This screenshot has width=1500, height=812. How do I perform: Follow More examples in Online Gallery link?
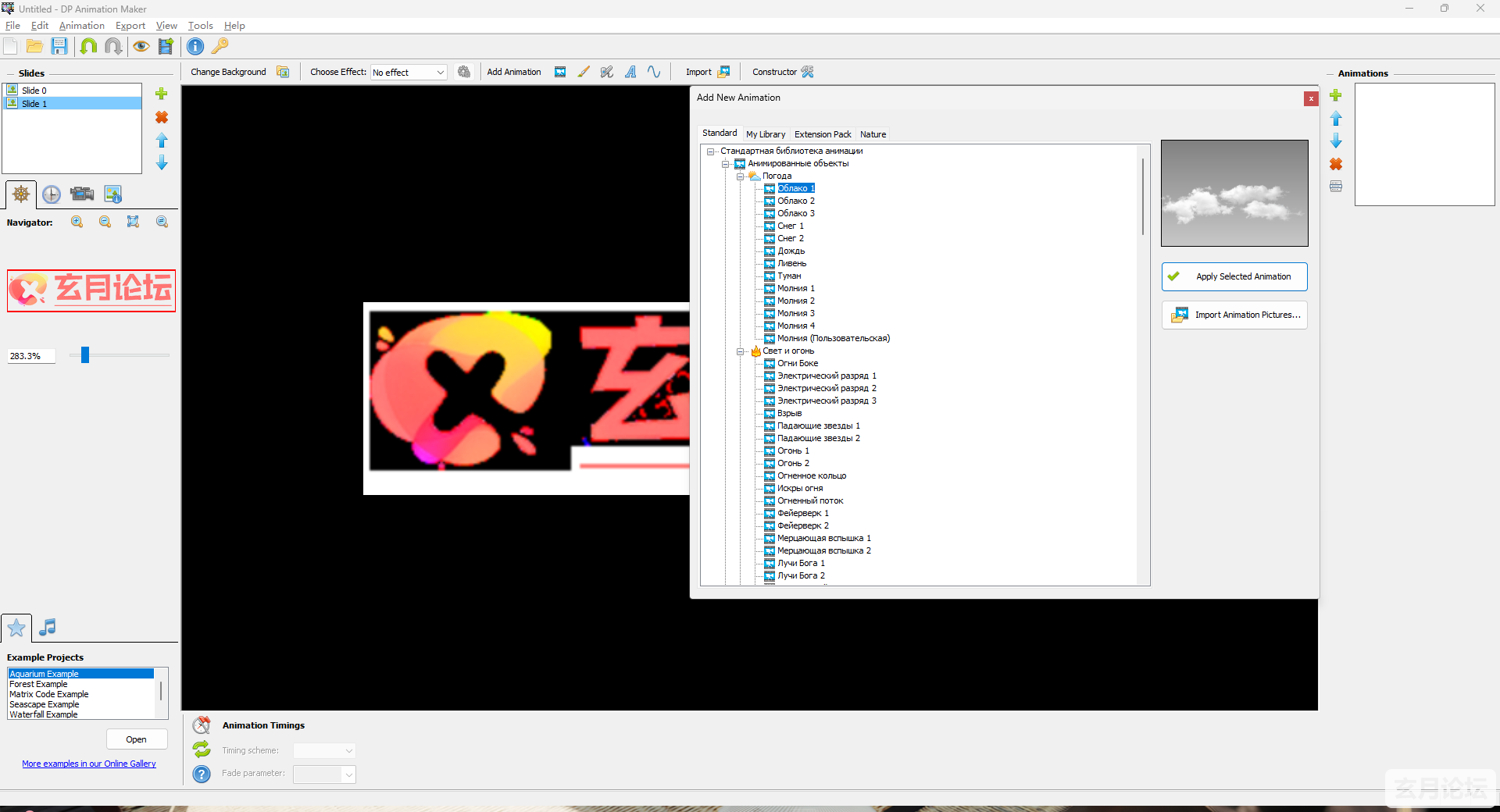click(x=89, y=764)
